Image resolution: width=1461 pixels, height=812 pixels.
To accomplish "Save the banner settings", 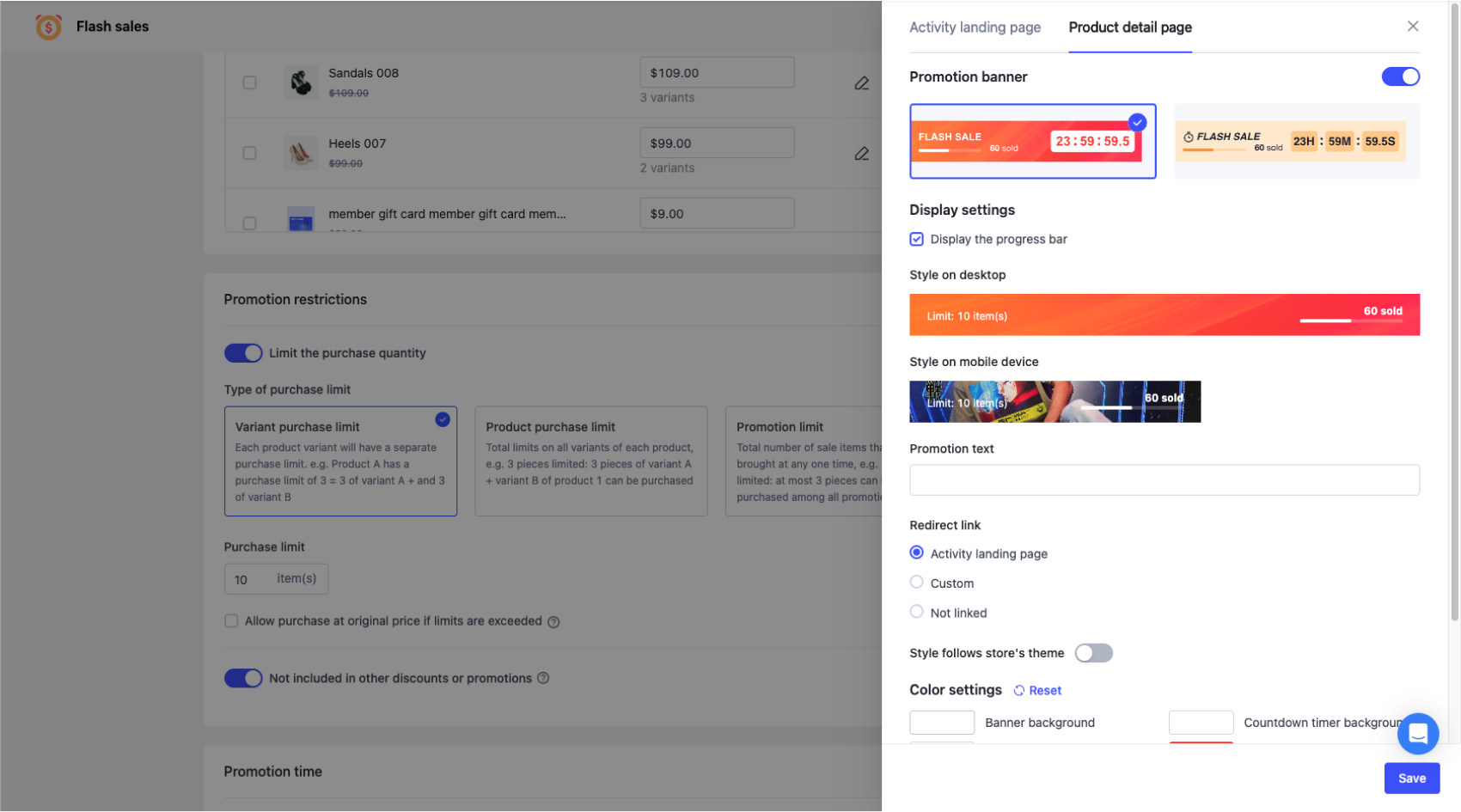I will pos(1411,778).
